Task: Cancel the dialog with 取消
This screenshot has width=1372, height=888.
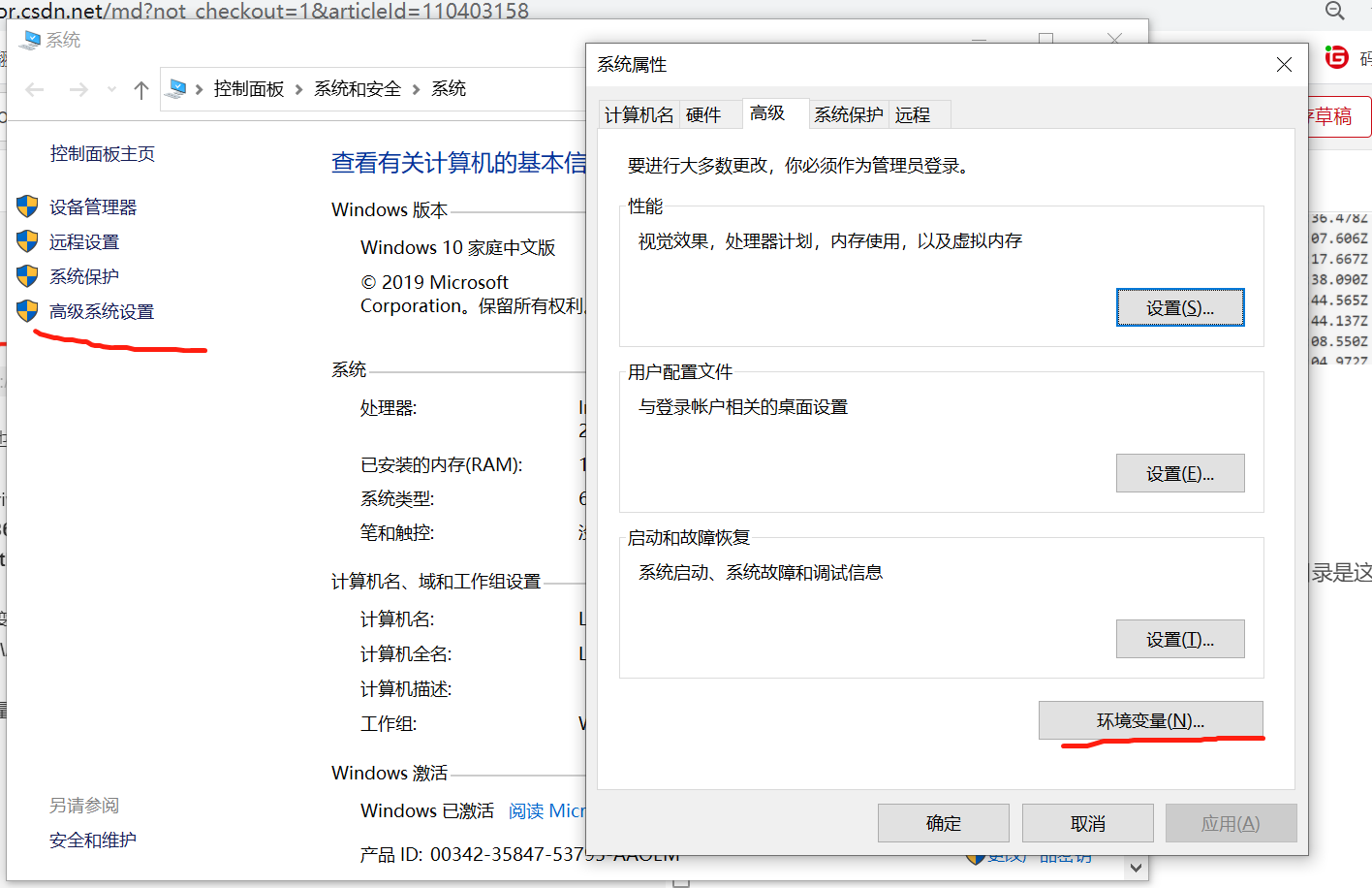Action: point(1088,823)
